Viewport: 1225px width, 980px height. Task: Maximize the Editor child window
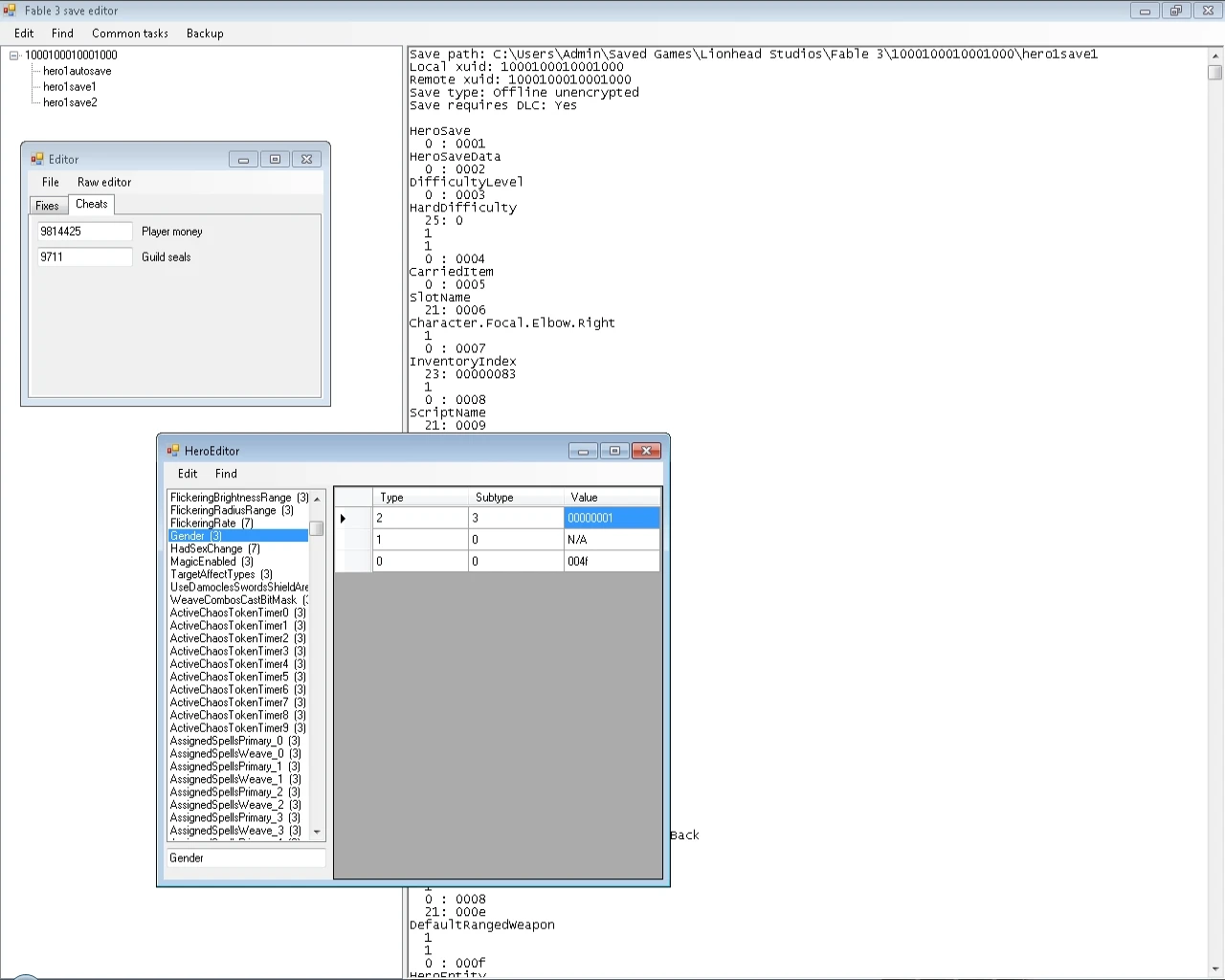pos(275,160)
